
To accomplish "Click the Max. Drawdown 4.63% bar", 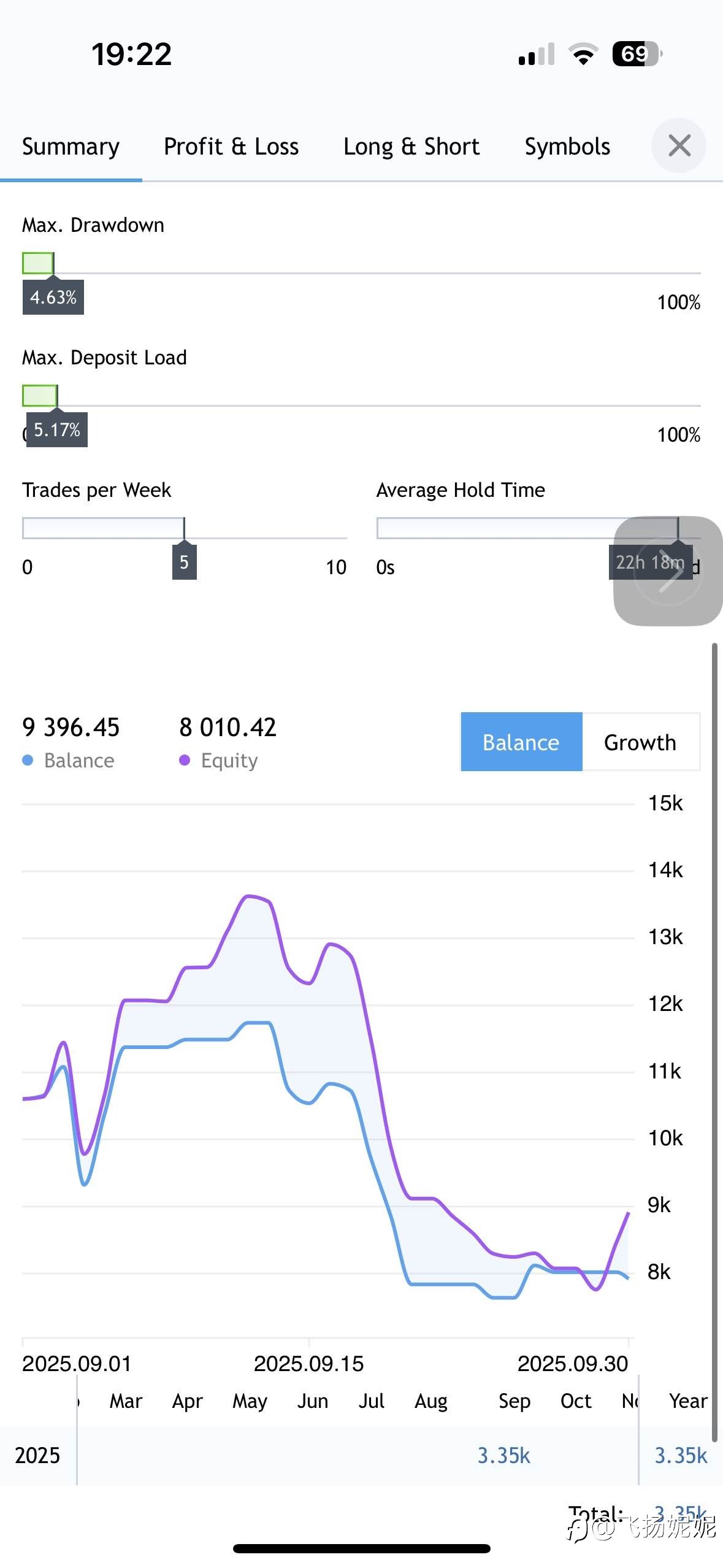I will tap(38, 263).
